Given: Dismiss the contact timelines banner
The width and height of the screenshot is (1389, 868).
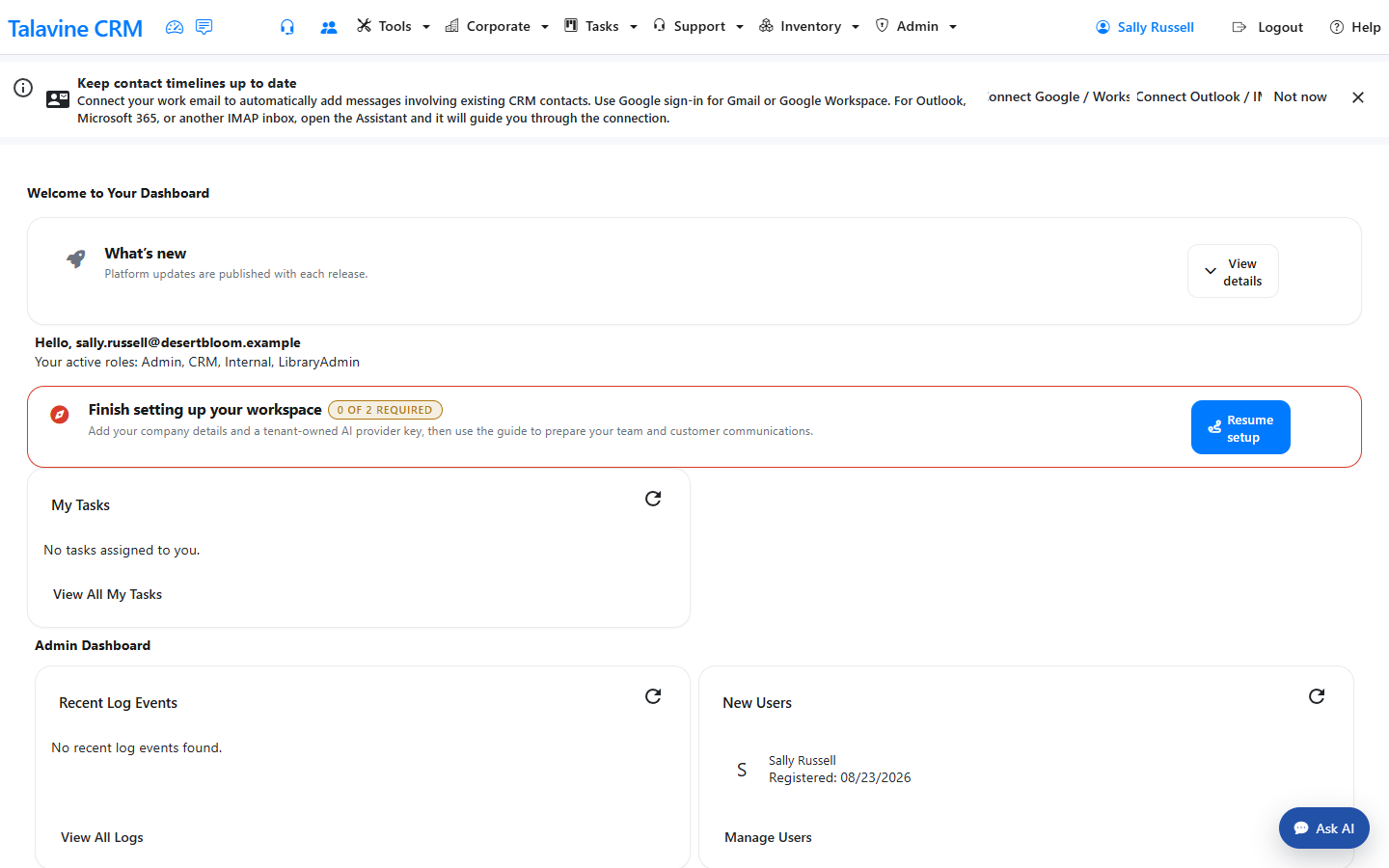Looking at the screenshot, I should (1358, 97).
